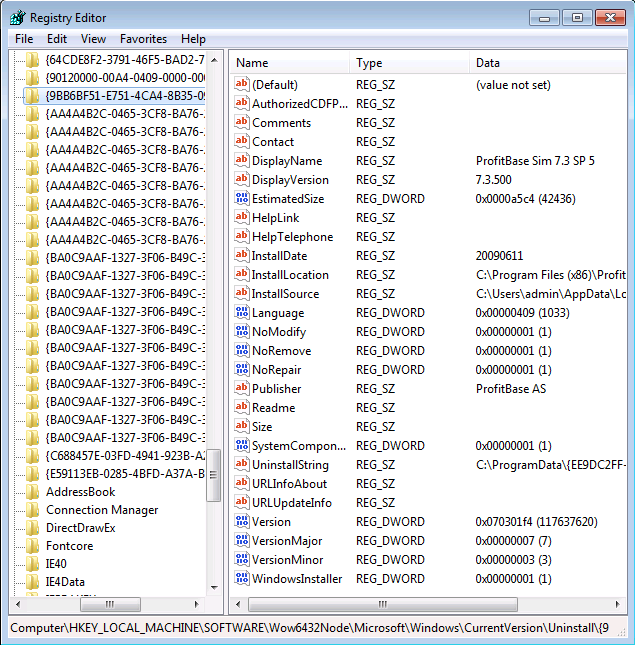The width and height of the screenshot is (635, 645).
Task: Sort values by the Name column header
Action: point(289,63)
